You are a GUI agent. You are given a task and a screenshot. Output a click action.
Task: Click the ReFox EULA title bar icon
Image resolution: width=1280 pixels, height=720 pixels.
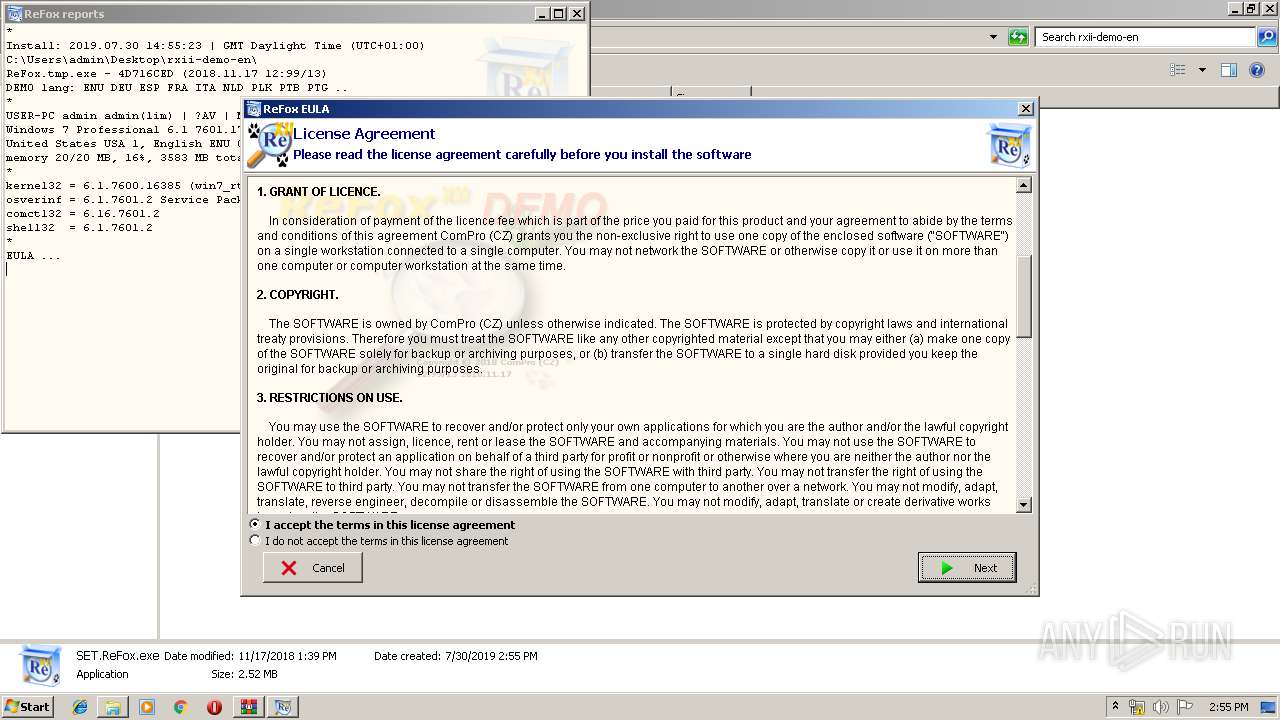[254, 109]
